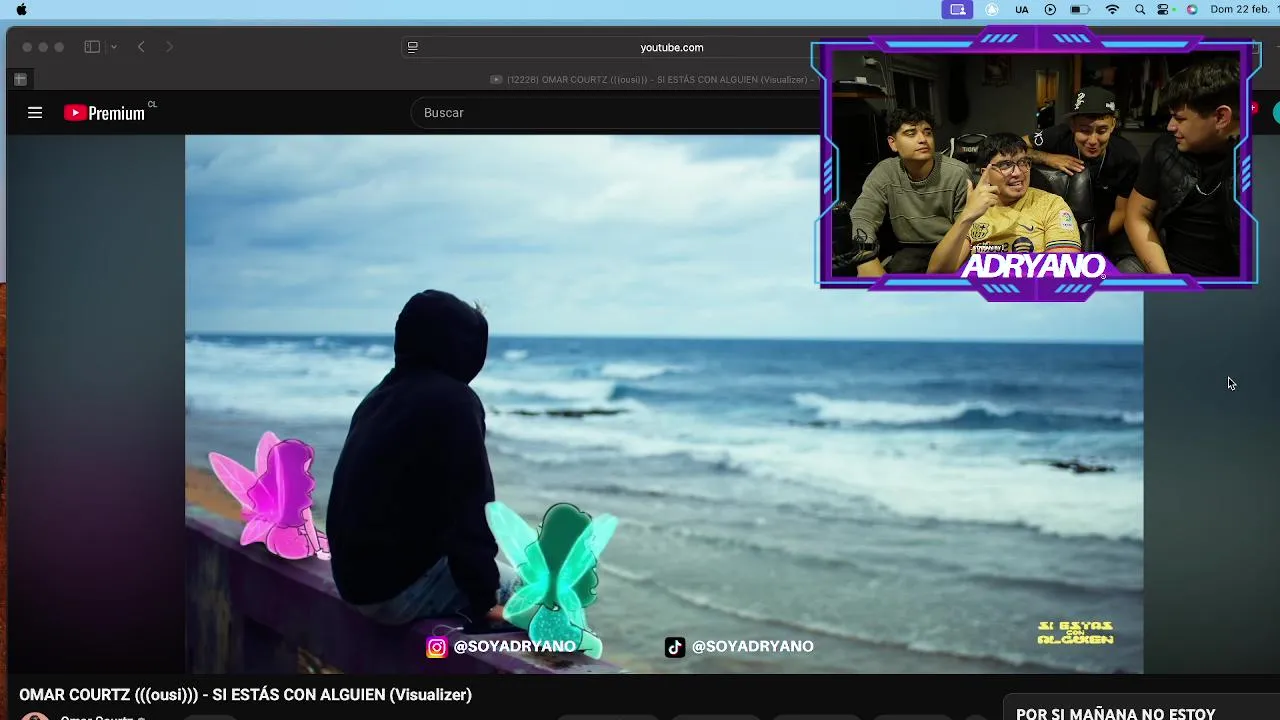Launch Siri from the menu bar
Screen dimensions: 1280x720
point(1192,9)
